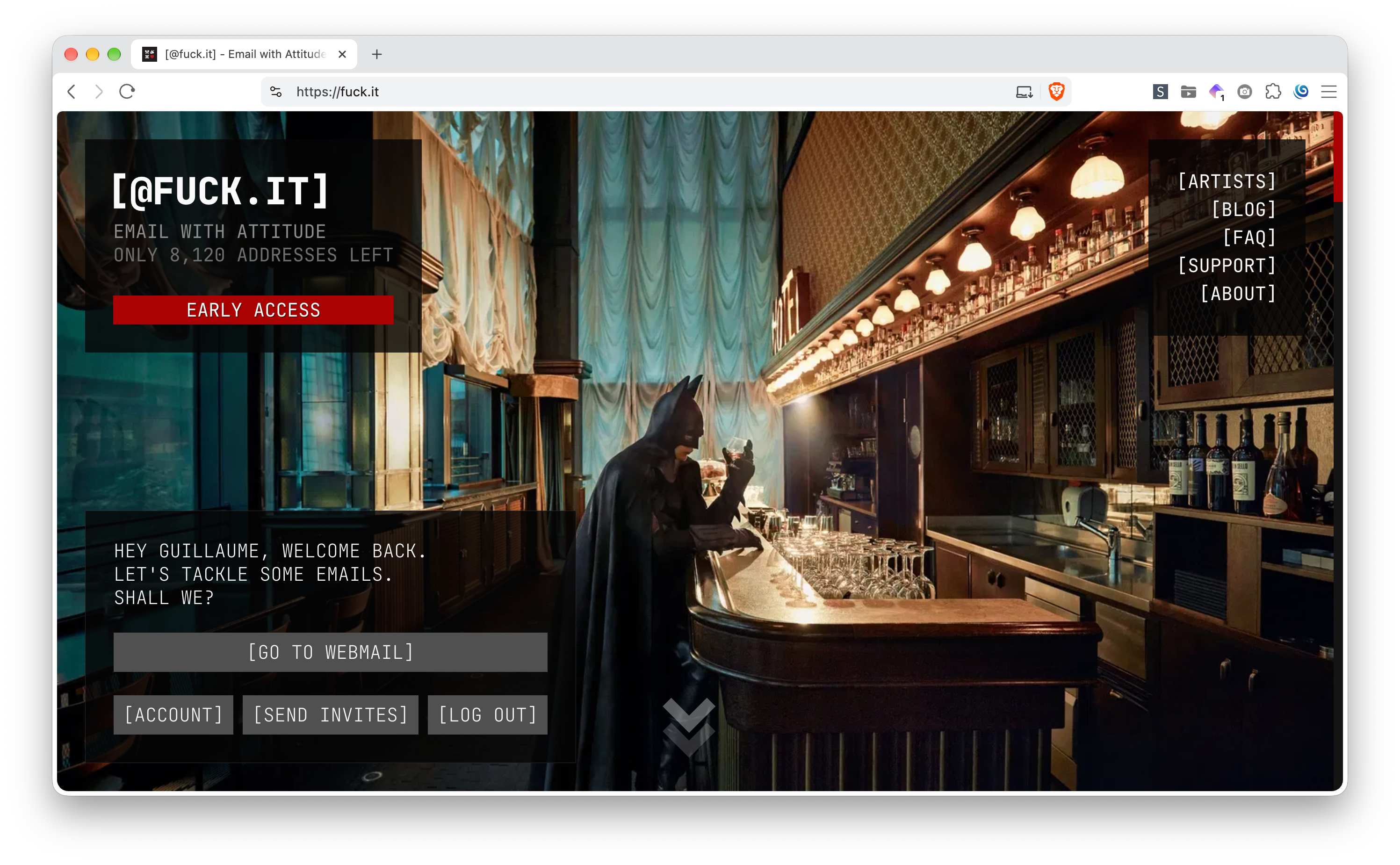Screen dimensions: 1400x865
Task: Click the 'HEY GUILLAUME, WELCOME BACK.' greeting
Action: pyautogui.click(x=270, y=551)
